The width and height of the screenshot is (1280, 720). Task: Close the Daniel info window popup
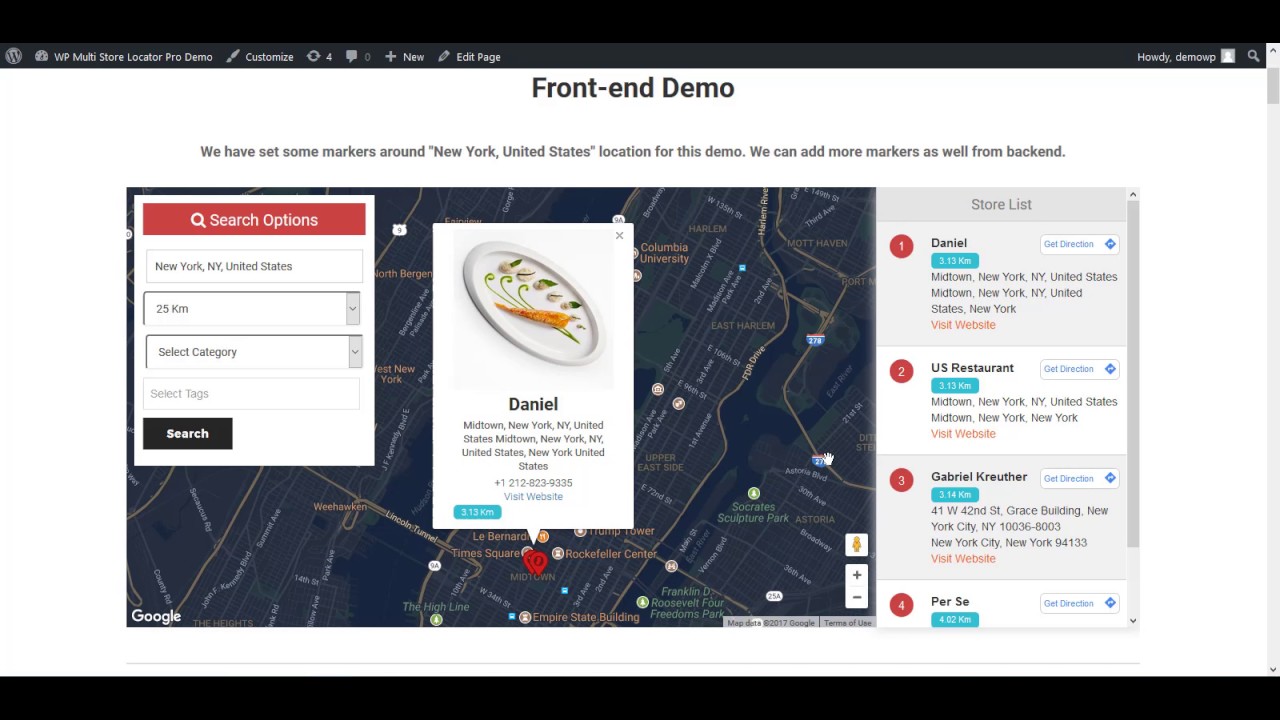click(619, 236)
